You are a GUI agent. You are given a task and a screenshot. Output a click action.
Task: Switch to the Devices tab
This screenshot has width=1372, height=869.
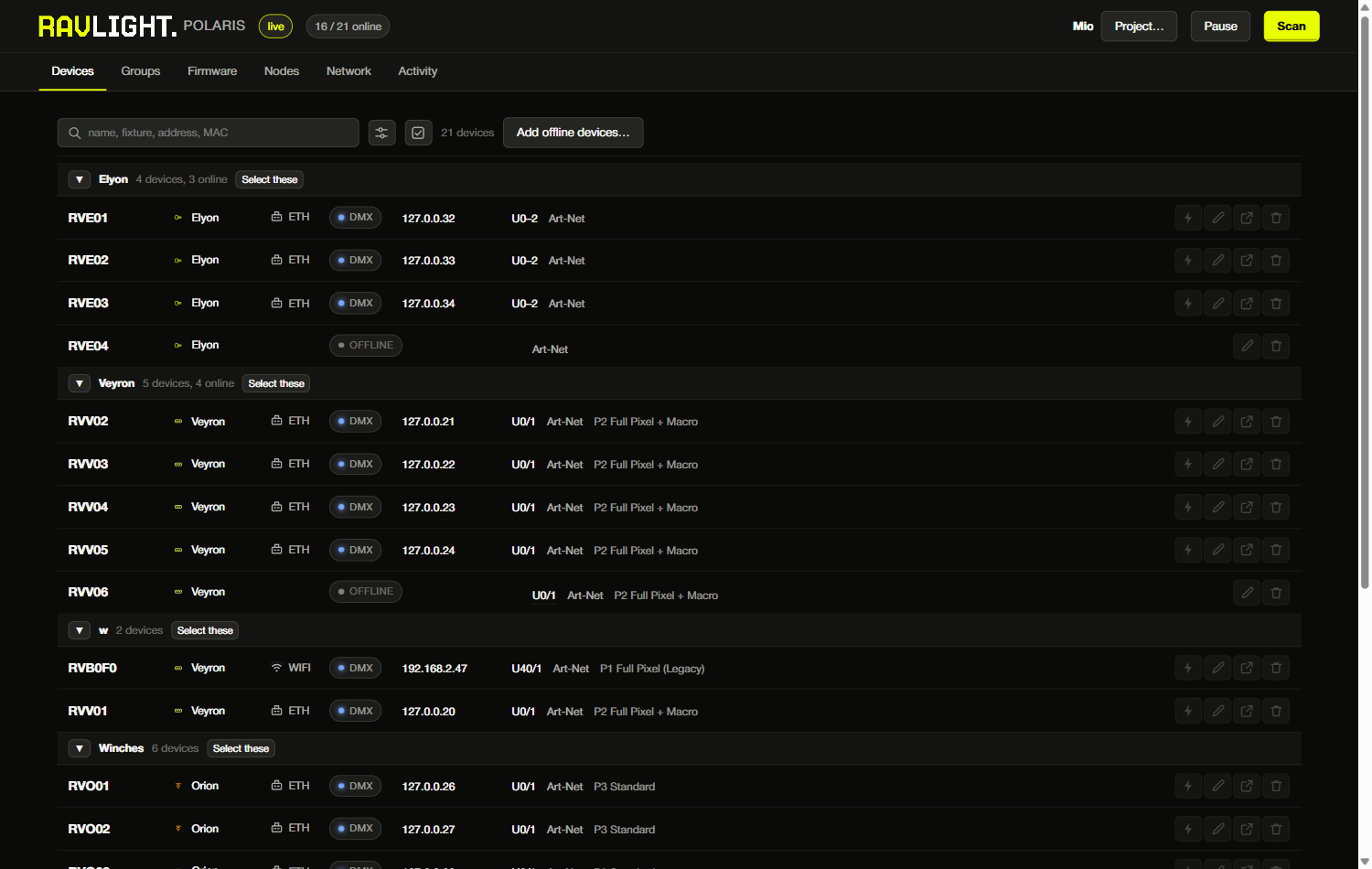pyautogui.click(x=72, y=71)
